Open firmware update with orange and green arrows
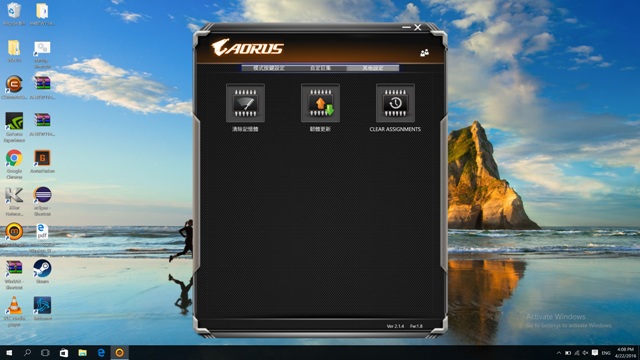The width and height of the screenshot is (640, 360). (320, 103)
